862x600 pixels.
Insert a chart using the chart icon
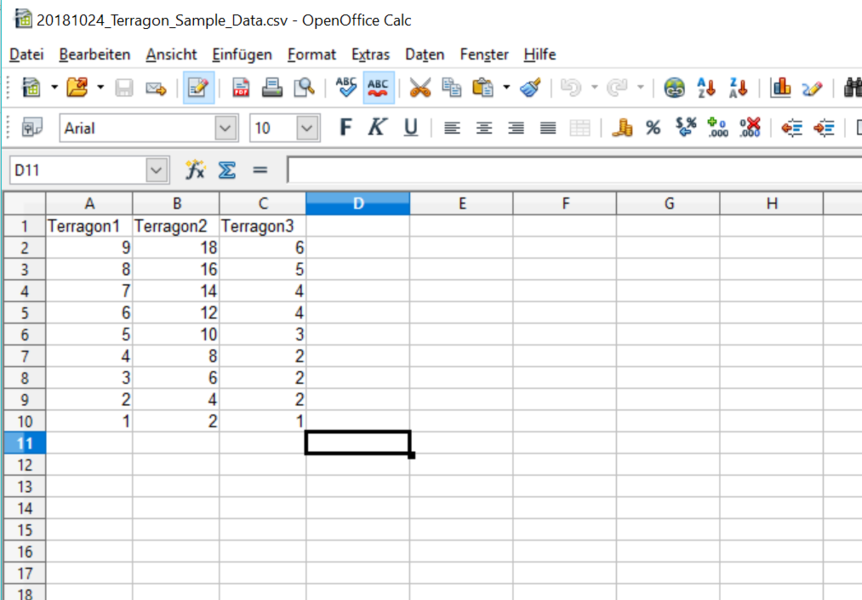tap(781, 88)
